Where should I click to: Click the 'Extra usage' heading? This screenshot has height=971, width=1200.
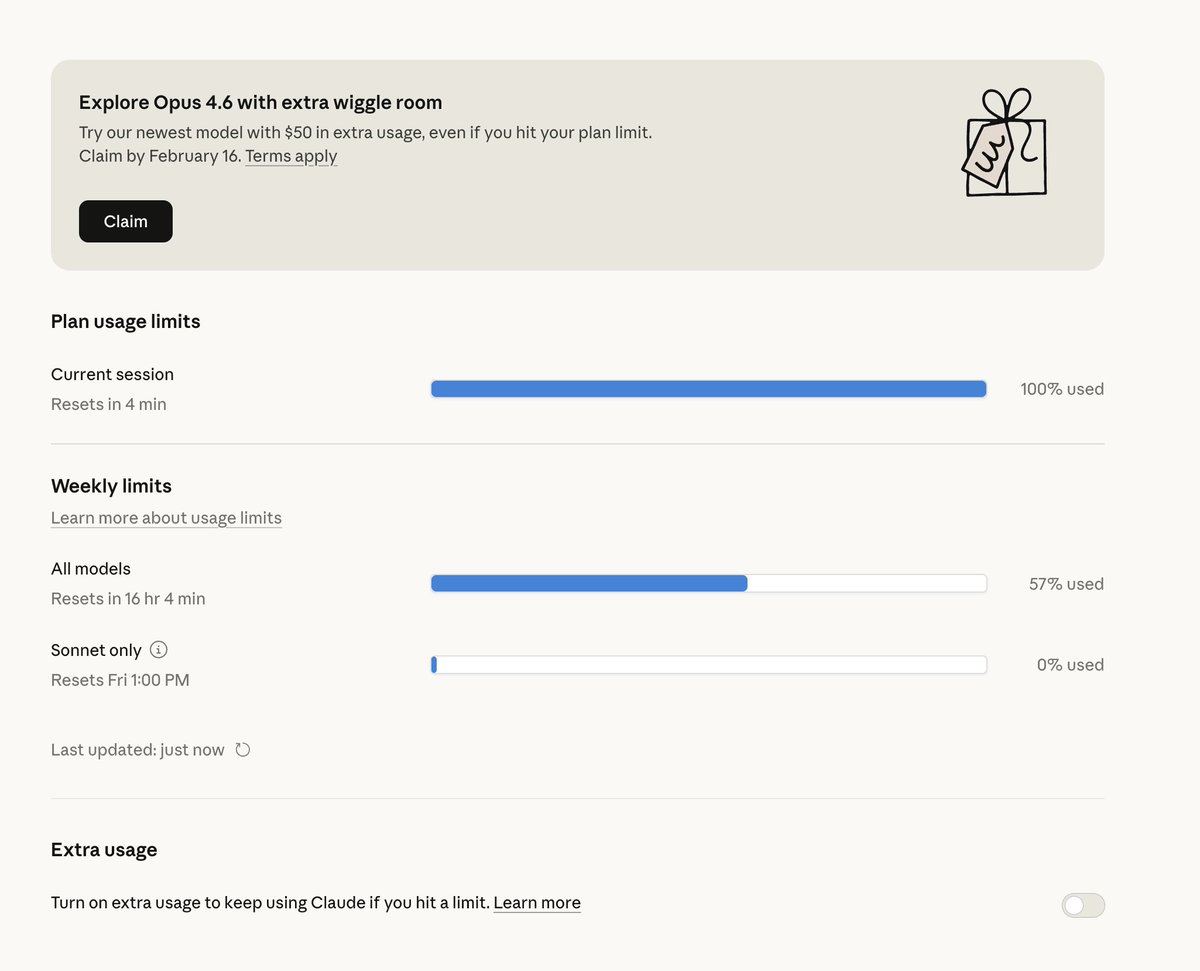coord(104,850)
